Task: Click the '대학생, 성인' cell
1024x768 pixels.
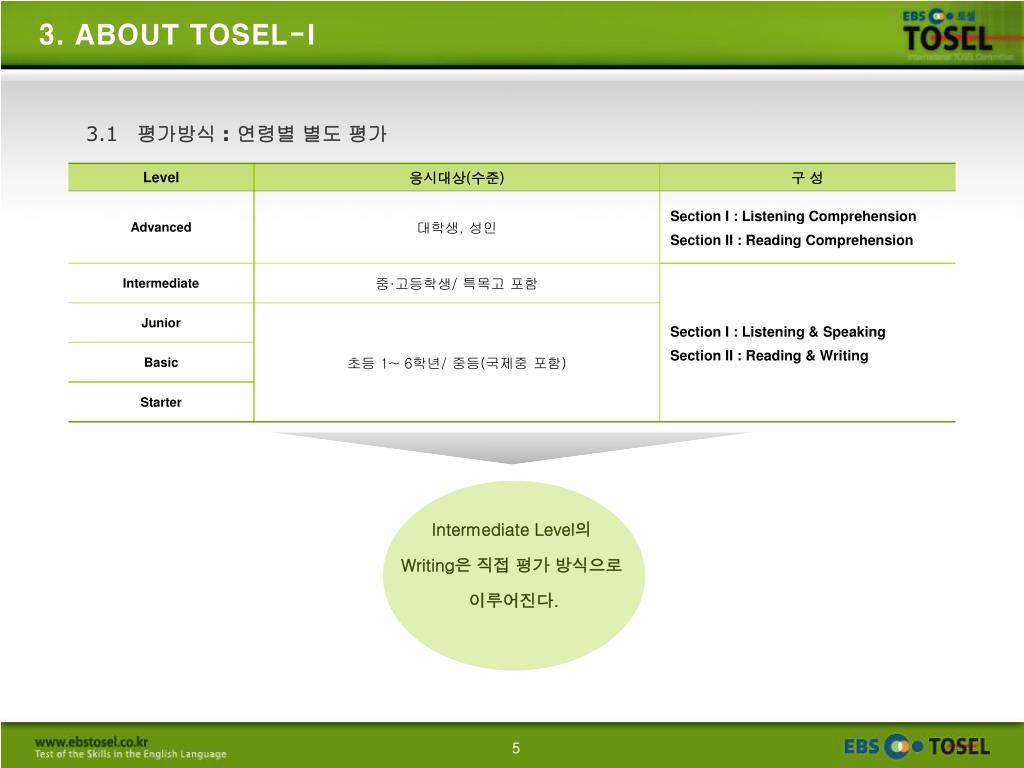Action: coord(456,227)
